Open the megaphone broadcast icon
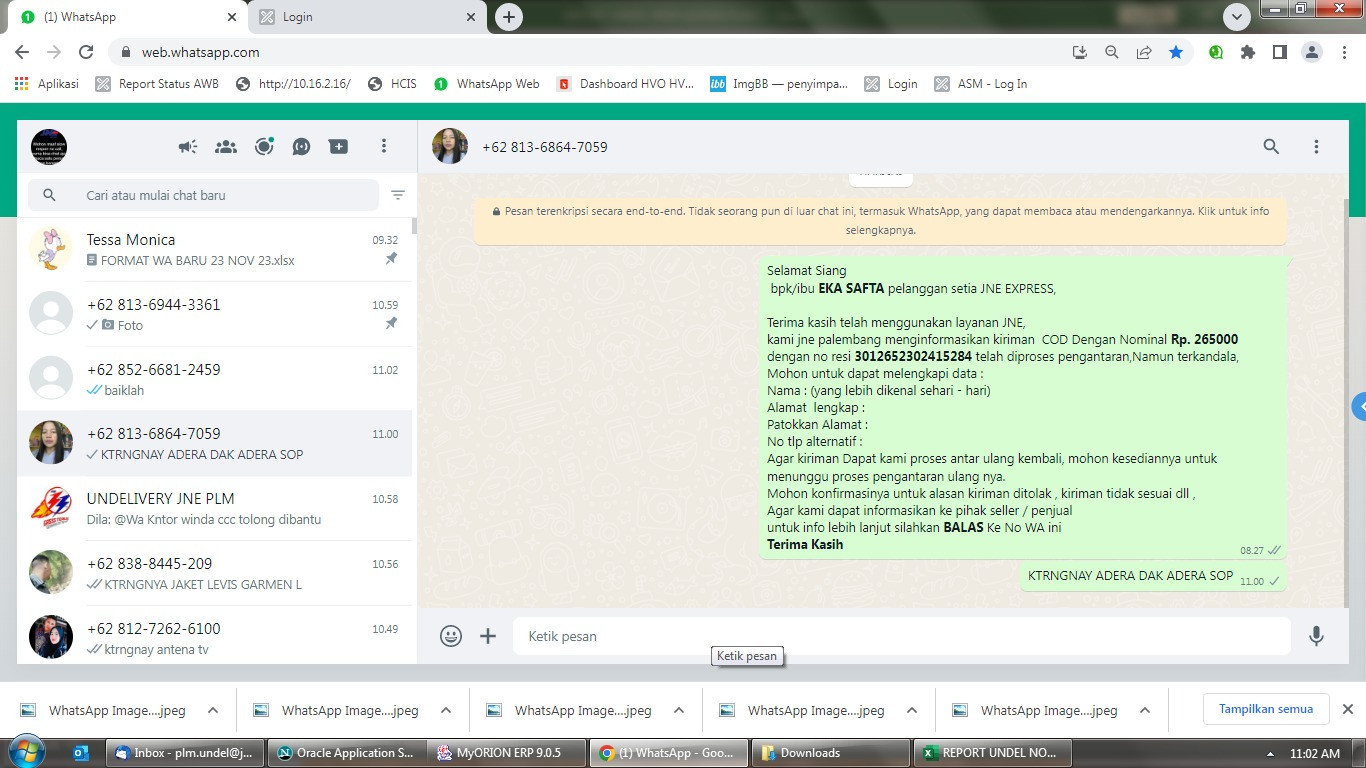This screenshot has height=768, width=1366. coord(188,147)
